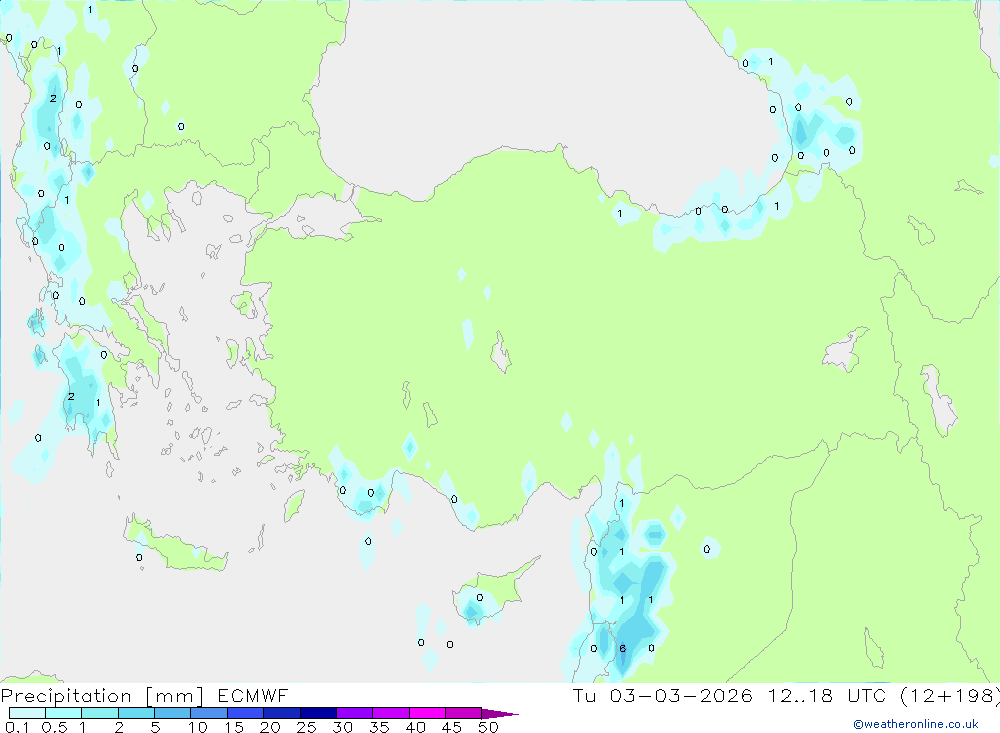The image size is (1000, 733).
Task: Click the '35' legend scale label
Action: [379, 727]
